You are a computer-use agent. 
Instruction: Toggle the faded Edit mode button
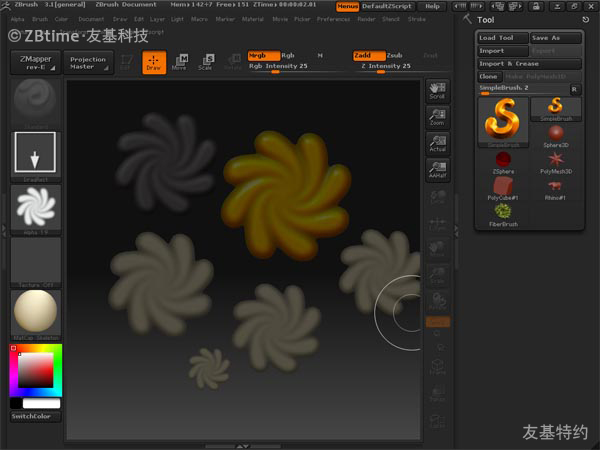pyautogui.click(x=126, y=62)
